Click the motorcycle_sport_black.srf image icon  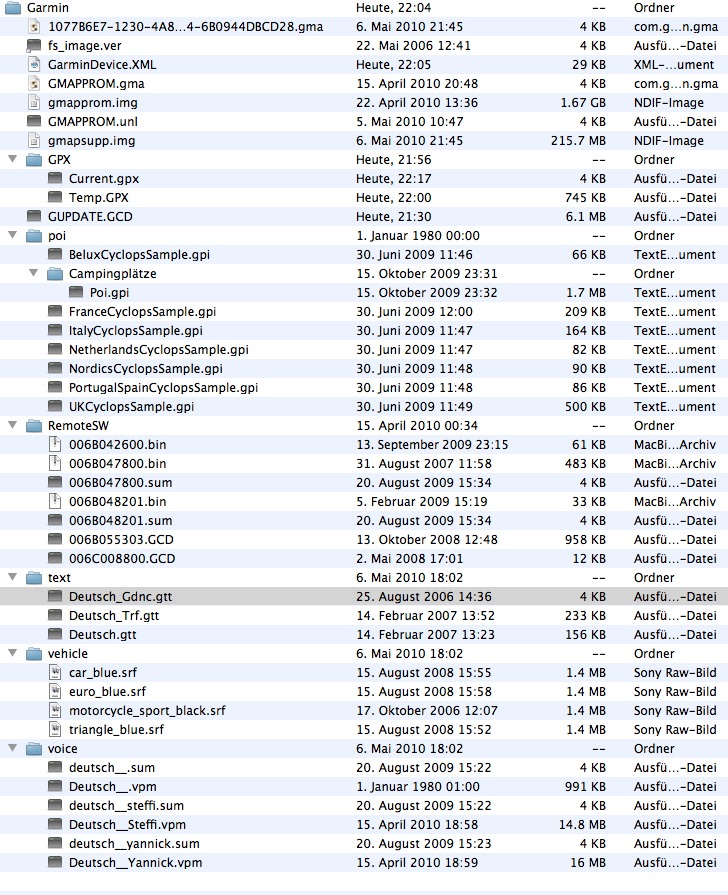pyautogui.click(x=55, y=710)
